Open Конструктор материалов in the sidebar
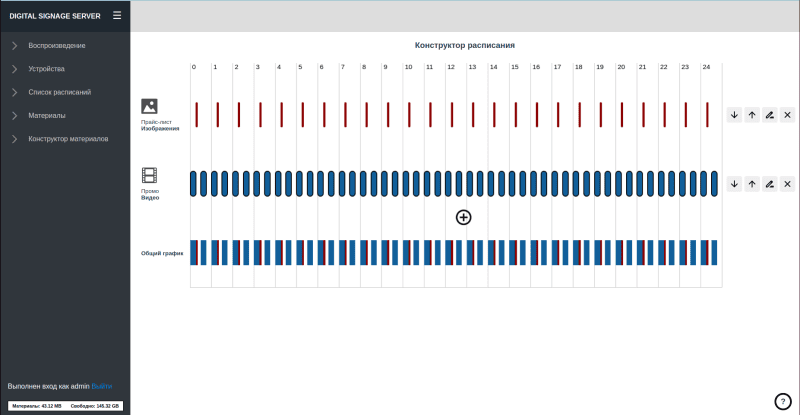This screenshot has width=800, height=415. (x=68, y=138)
